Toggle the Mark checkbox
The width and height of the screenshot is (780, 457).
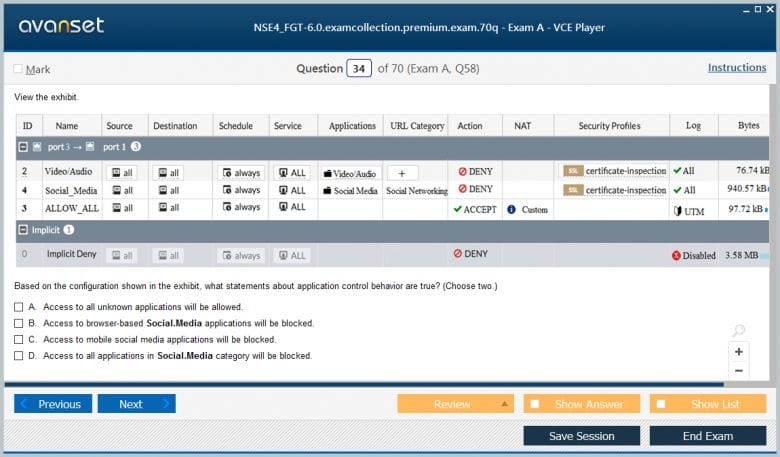18,69
